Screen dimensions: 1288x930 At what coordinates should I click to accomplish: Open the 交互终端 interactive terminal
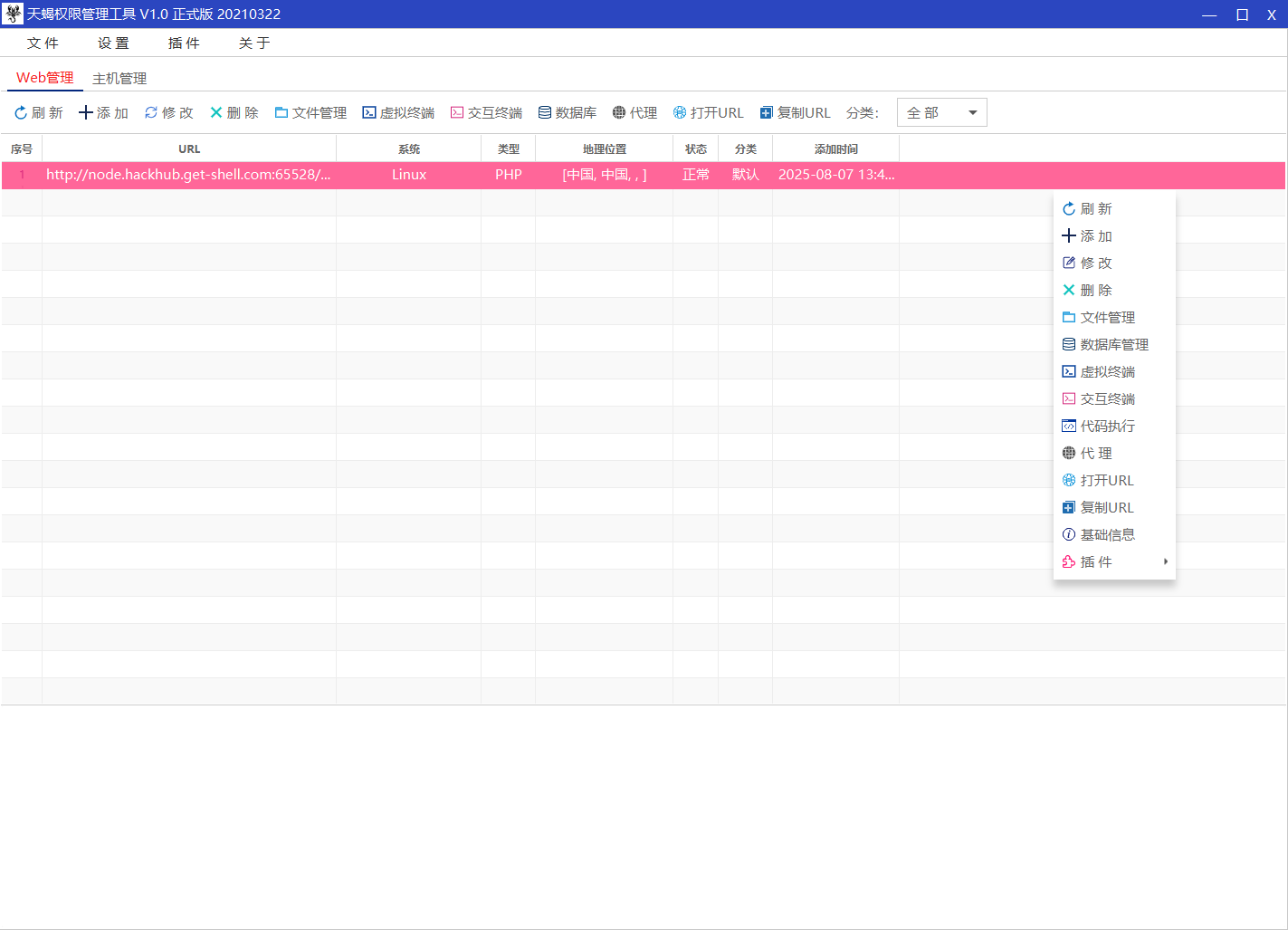pos(486,112)
